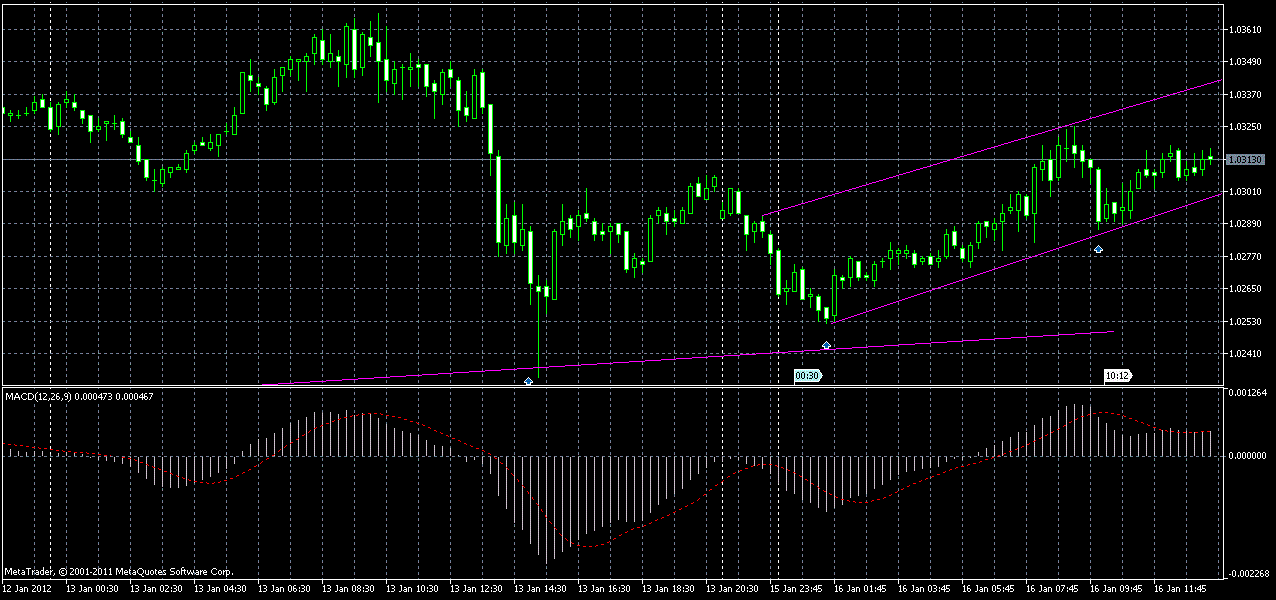Viewport: 1276px width, 600px height.
Task: Select the blue arrow marker below the 13 Jan 14:30 candle
Action: pyautogui.click(x=528, y=381)
